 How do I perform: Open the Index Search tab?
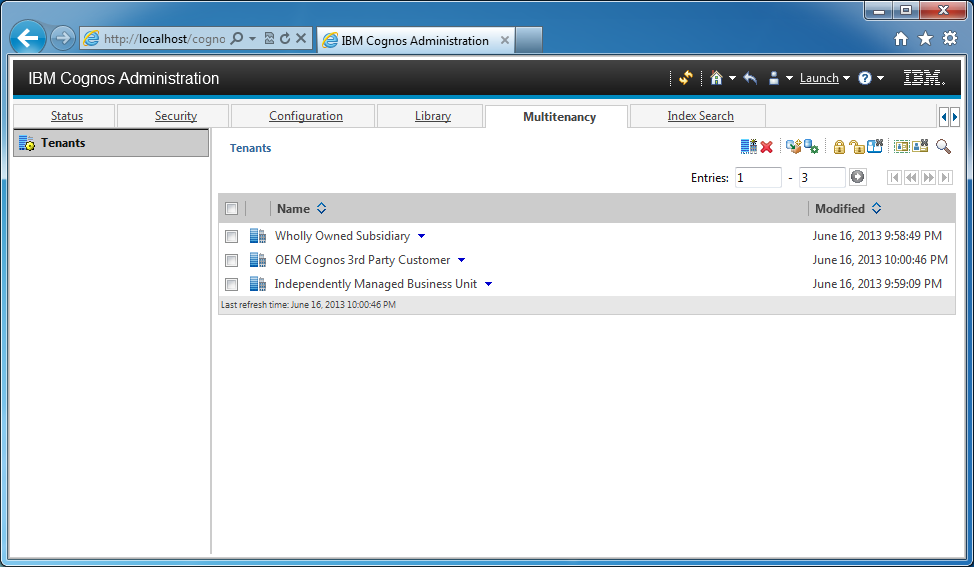tap(700, 116)
